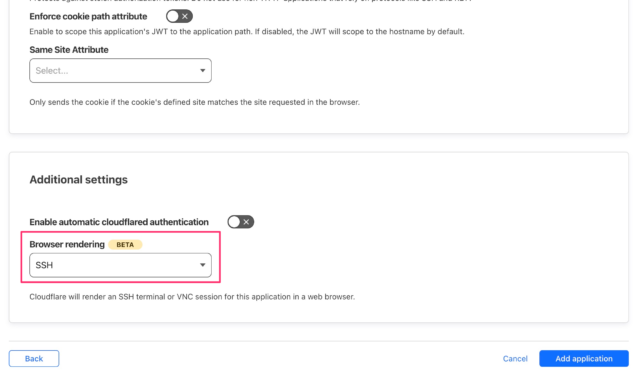Click the Same Site Attribute dropdown arrow

pyautogui.click(x=202, y=71)
